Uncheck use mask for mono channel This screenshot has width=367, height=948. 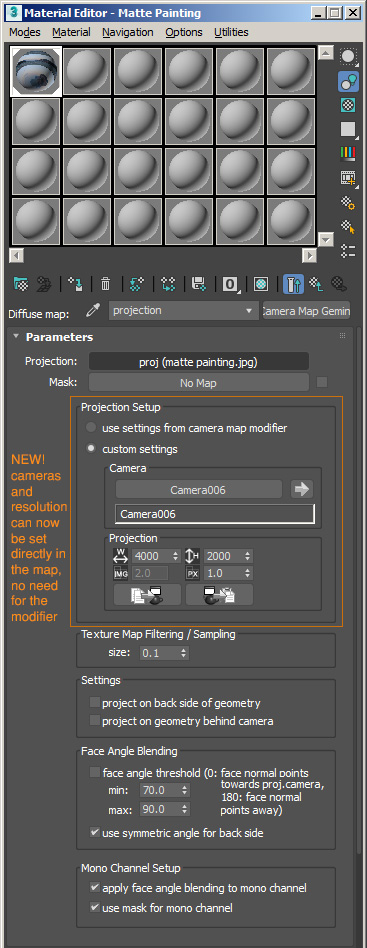point(94,907)
